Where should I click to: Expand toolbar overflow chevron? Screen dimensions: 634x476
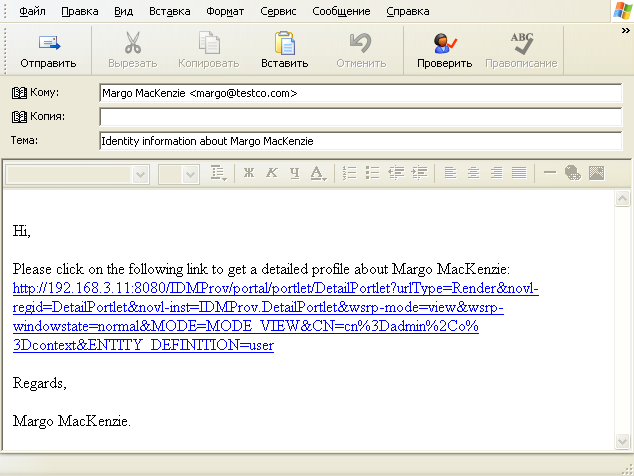[626, 31]
